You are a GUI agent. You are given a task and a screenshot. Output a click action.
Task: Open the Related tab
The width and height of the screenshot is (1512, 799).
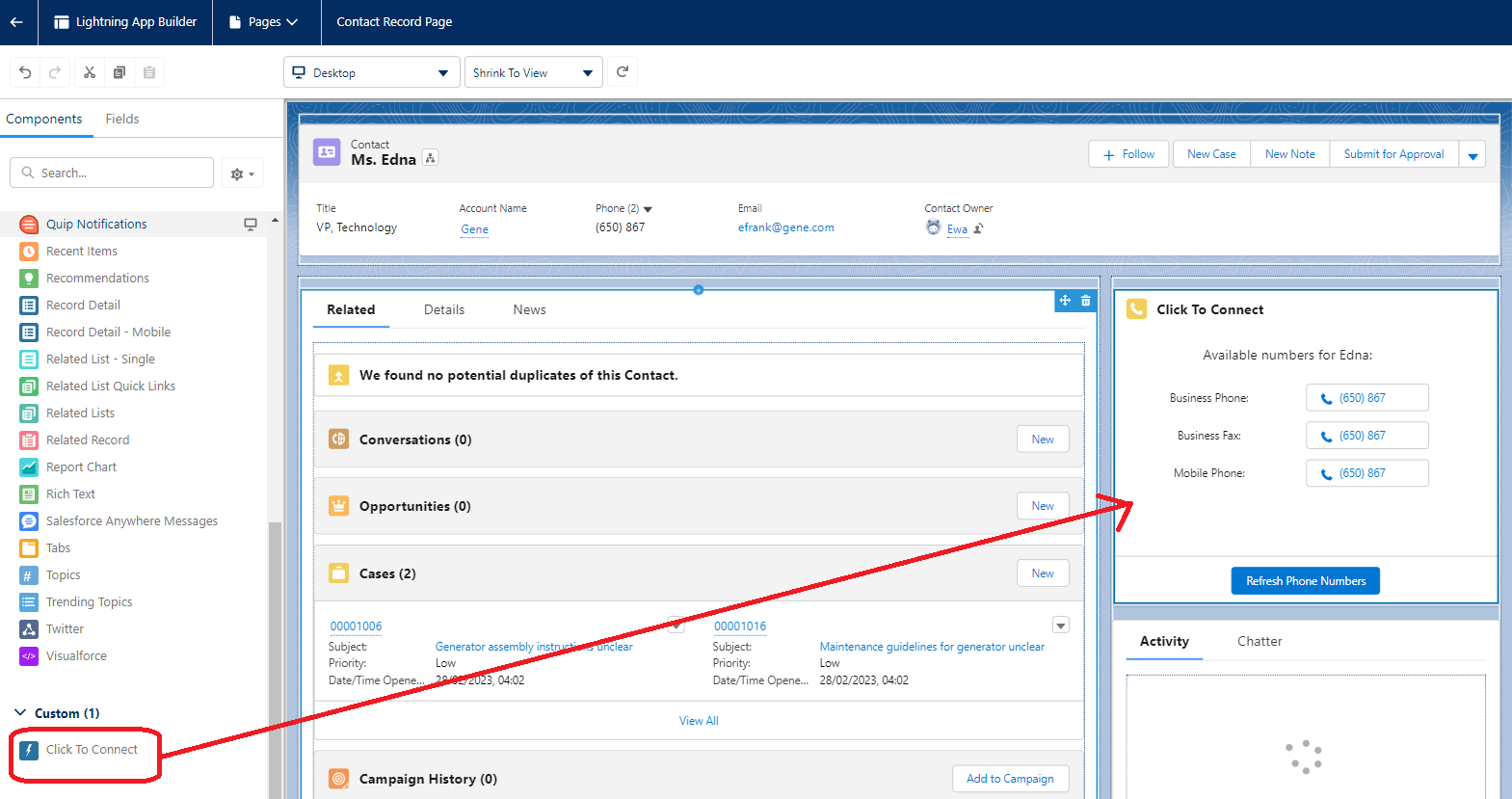tap(351, 309)
